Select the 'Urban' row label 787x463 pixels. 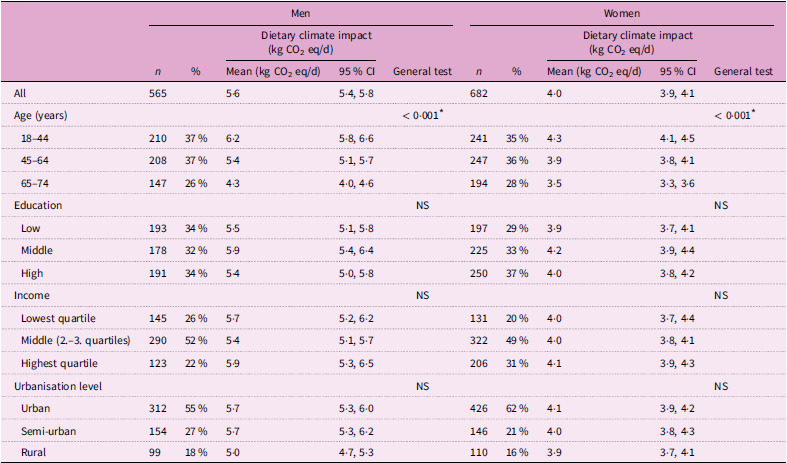[36, 407]
